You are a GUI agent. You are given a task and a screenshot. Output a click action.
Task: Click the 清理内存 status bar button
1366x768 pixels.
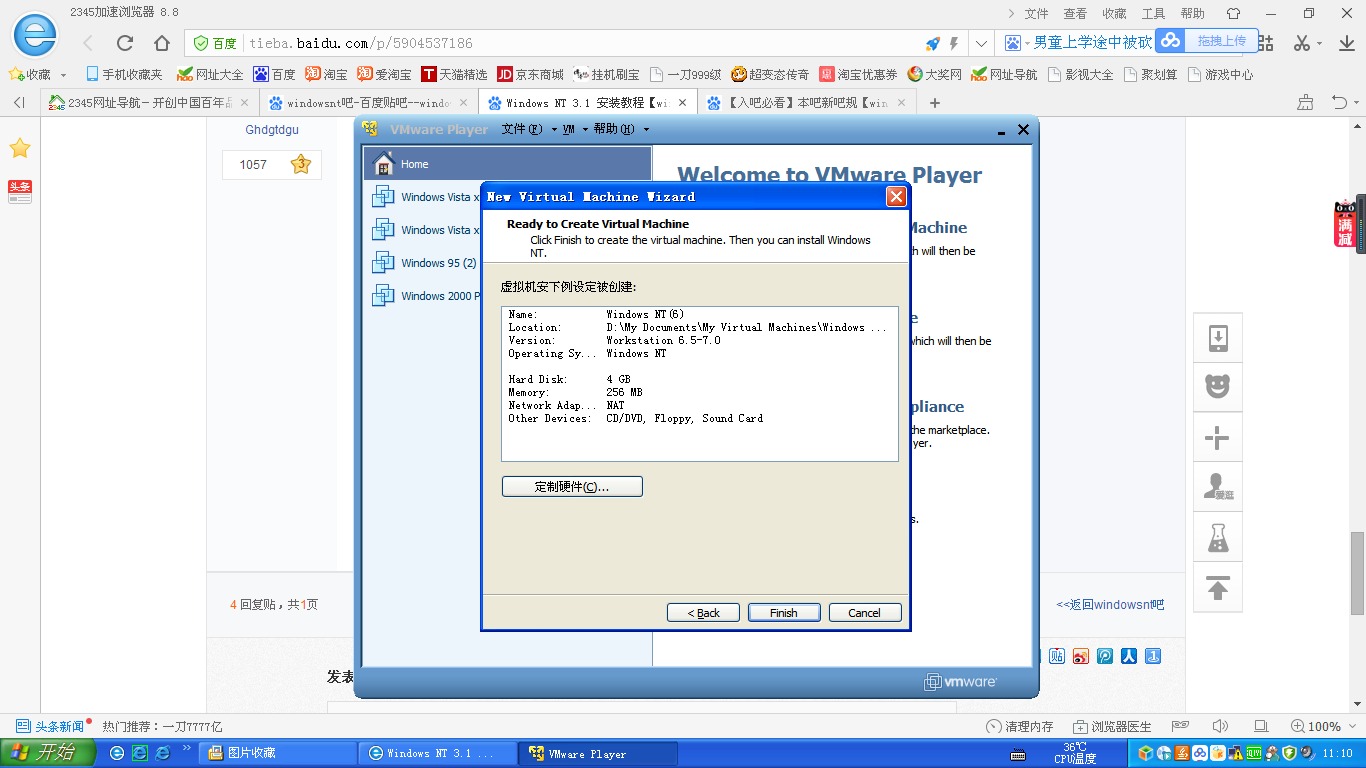click(x=1019, y=727)
